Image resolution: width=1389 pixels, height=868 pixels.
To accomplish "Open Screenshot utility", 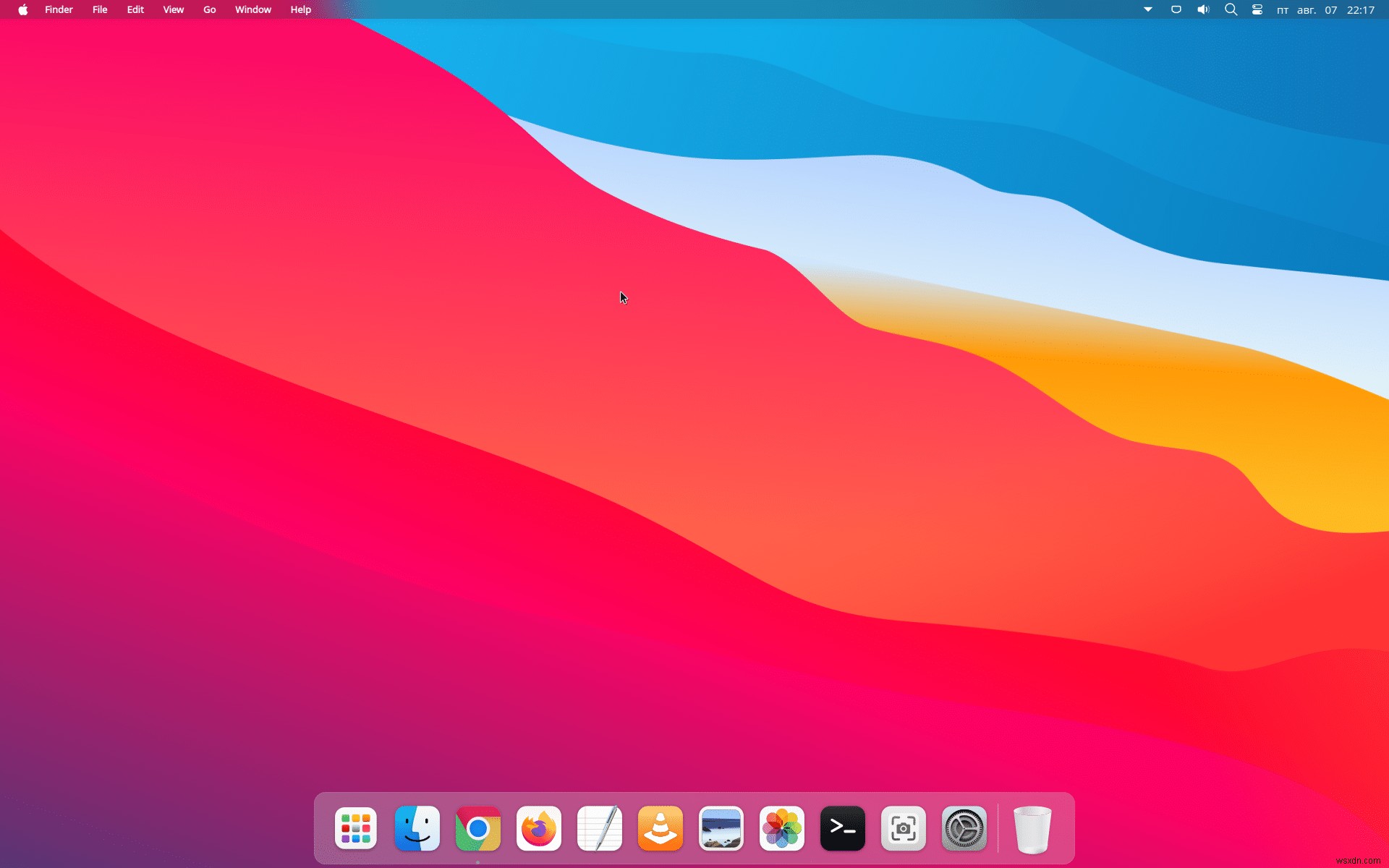I will [x=902, y=828].
